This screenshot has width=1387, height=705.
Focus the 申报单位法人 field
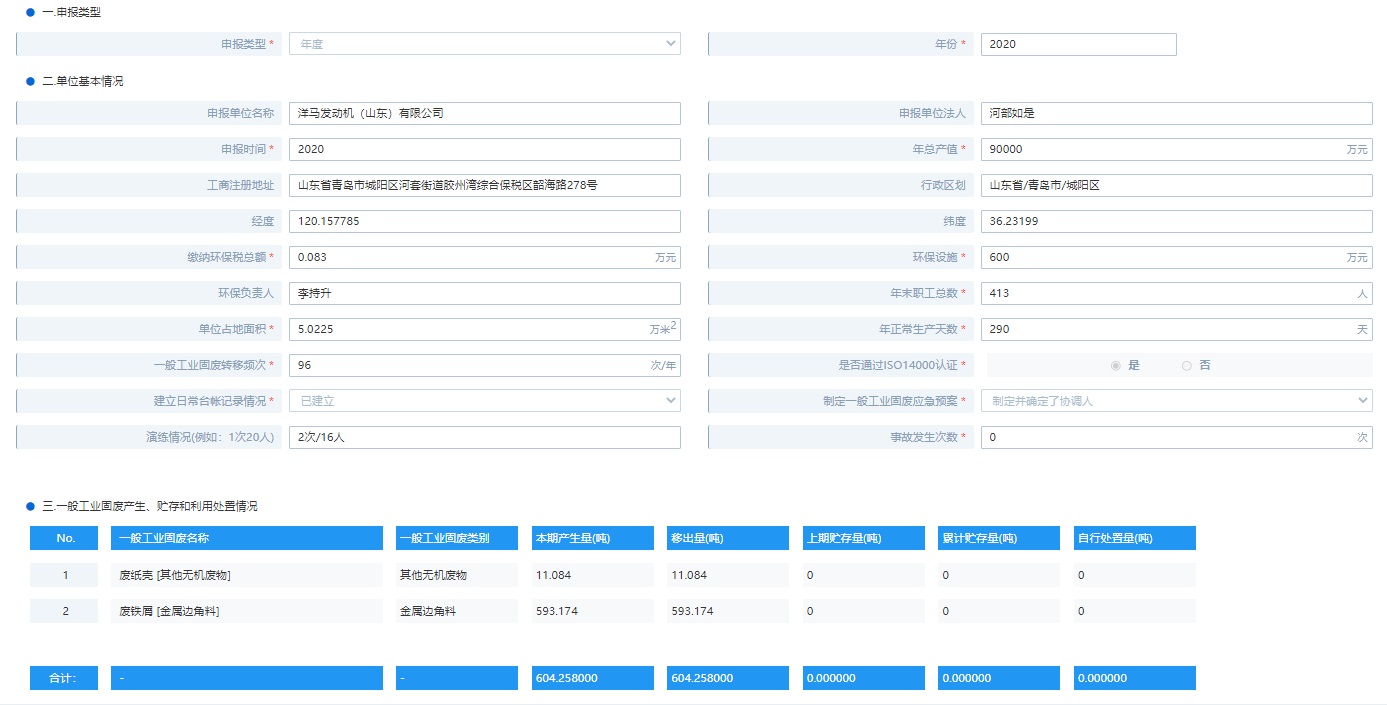click(1176, 113)
